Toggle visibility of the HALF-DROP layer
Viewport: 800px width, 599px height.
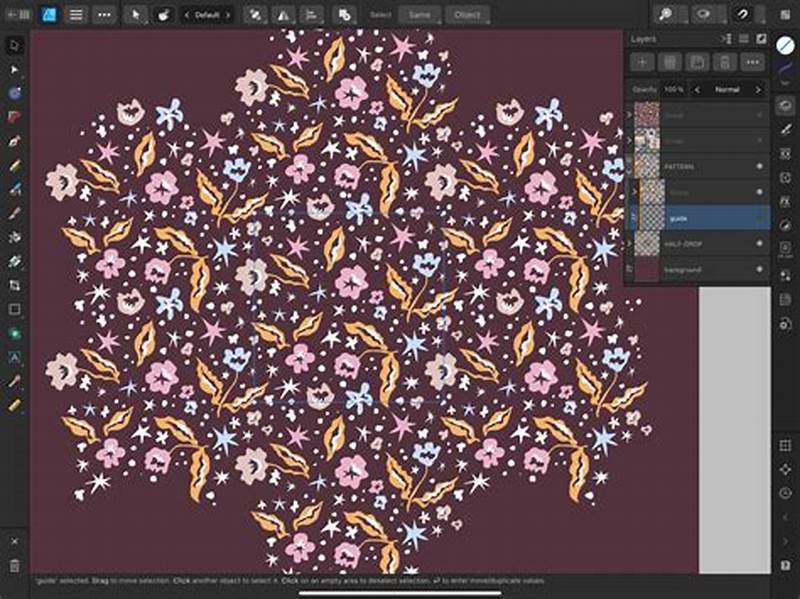(x=761, y=242)
